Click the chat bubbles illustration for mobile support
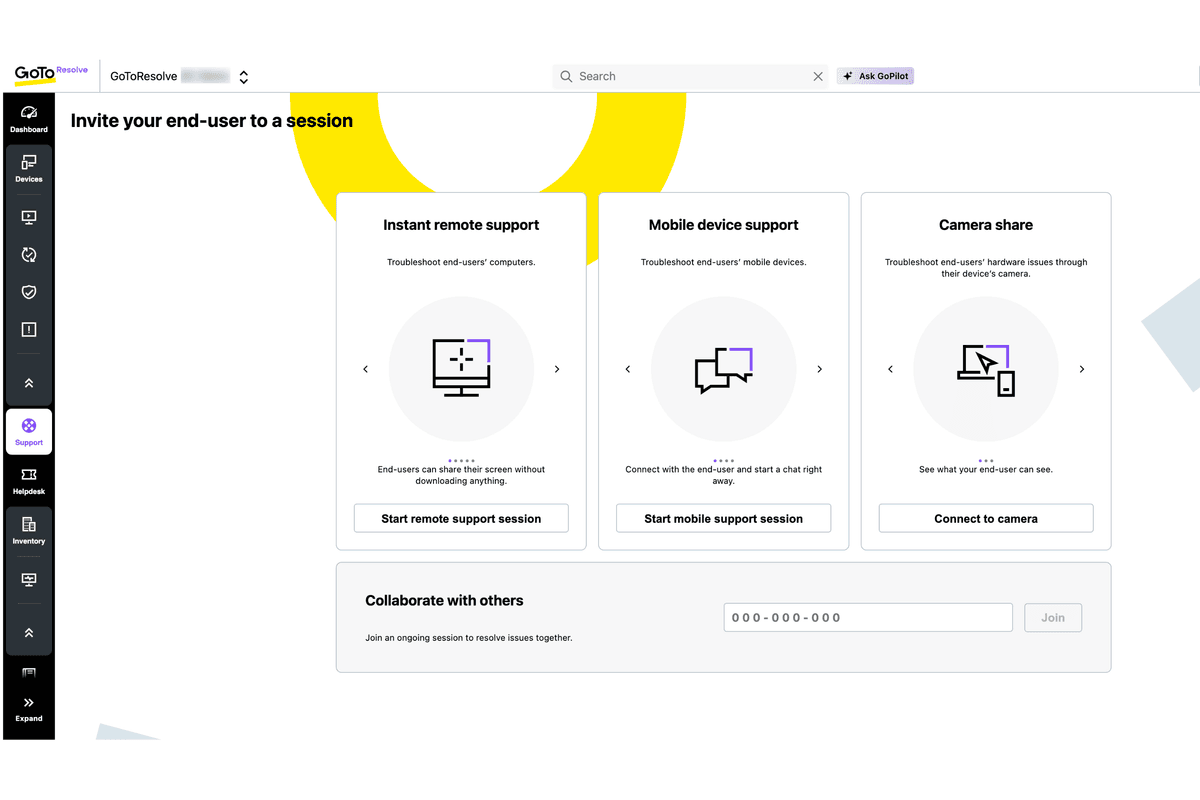This screenshot has height=800, width=1200. [724, 369]
